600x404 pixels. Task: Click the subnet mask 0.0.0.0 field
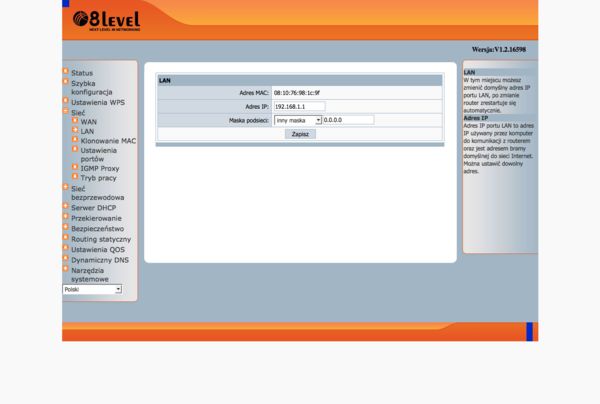click(x=348, y=120)
